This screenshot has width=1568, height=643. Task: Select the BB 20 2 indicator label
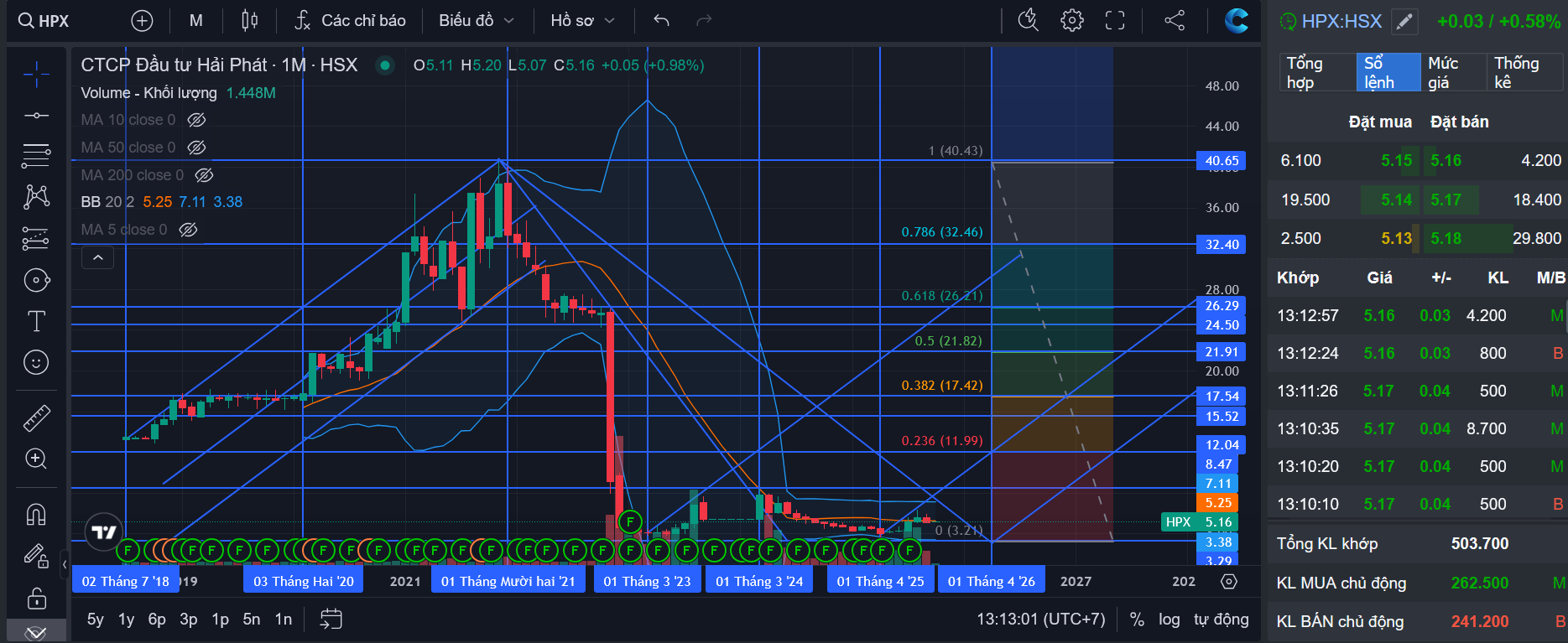point(107,202)
